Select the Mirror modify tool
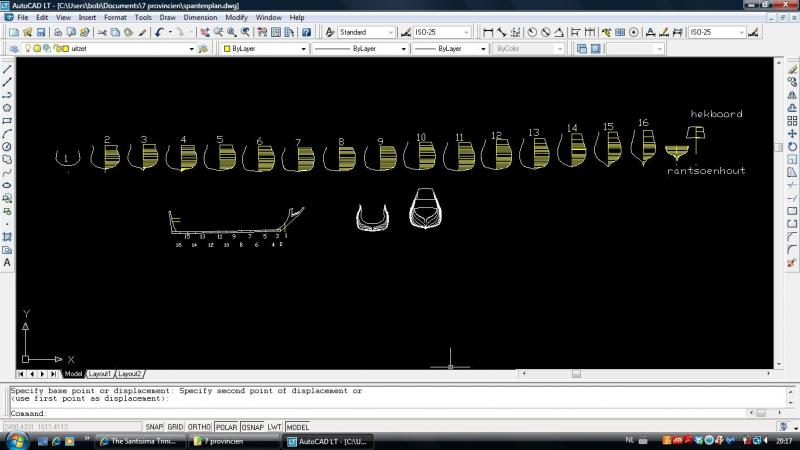800x450 pixels. point(792,95)
